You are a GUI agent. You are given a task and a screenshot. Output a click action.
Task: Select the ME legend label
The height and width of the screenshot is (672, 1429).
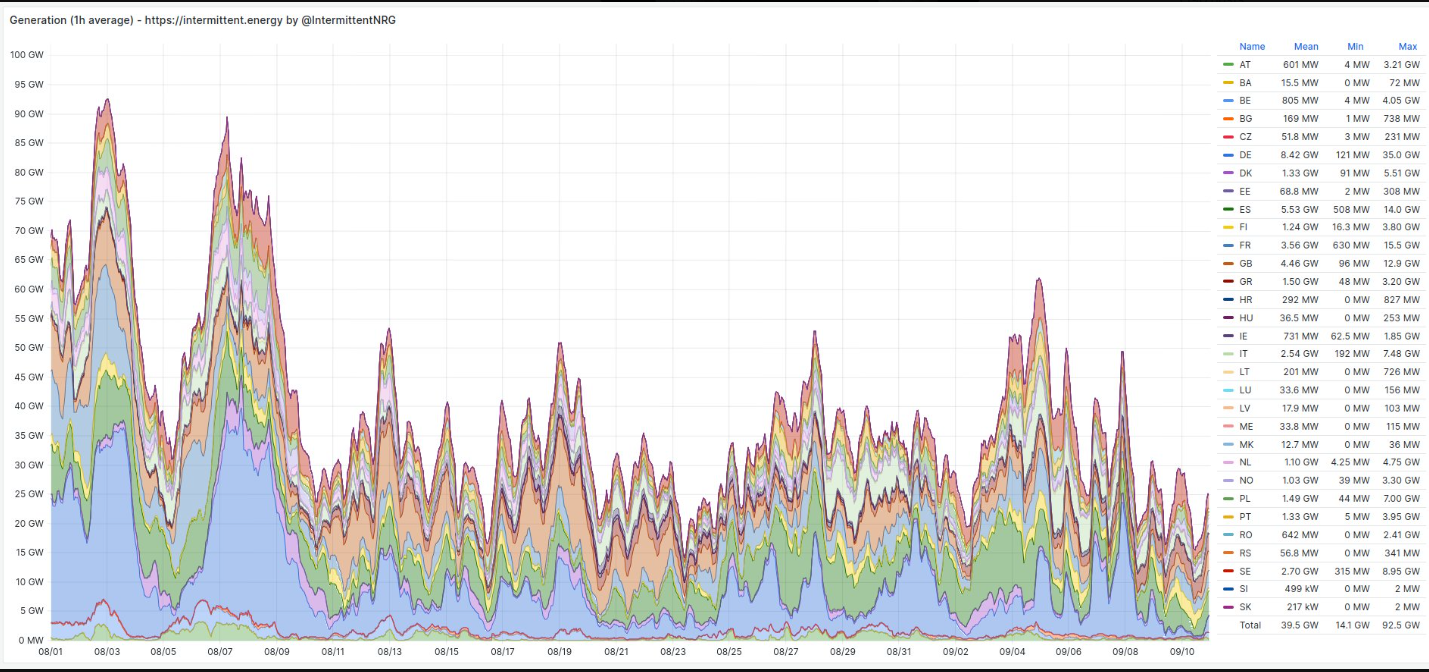(x=1245, y=426)
